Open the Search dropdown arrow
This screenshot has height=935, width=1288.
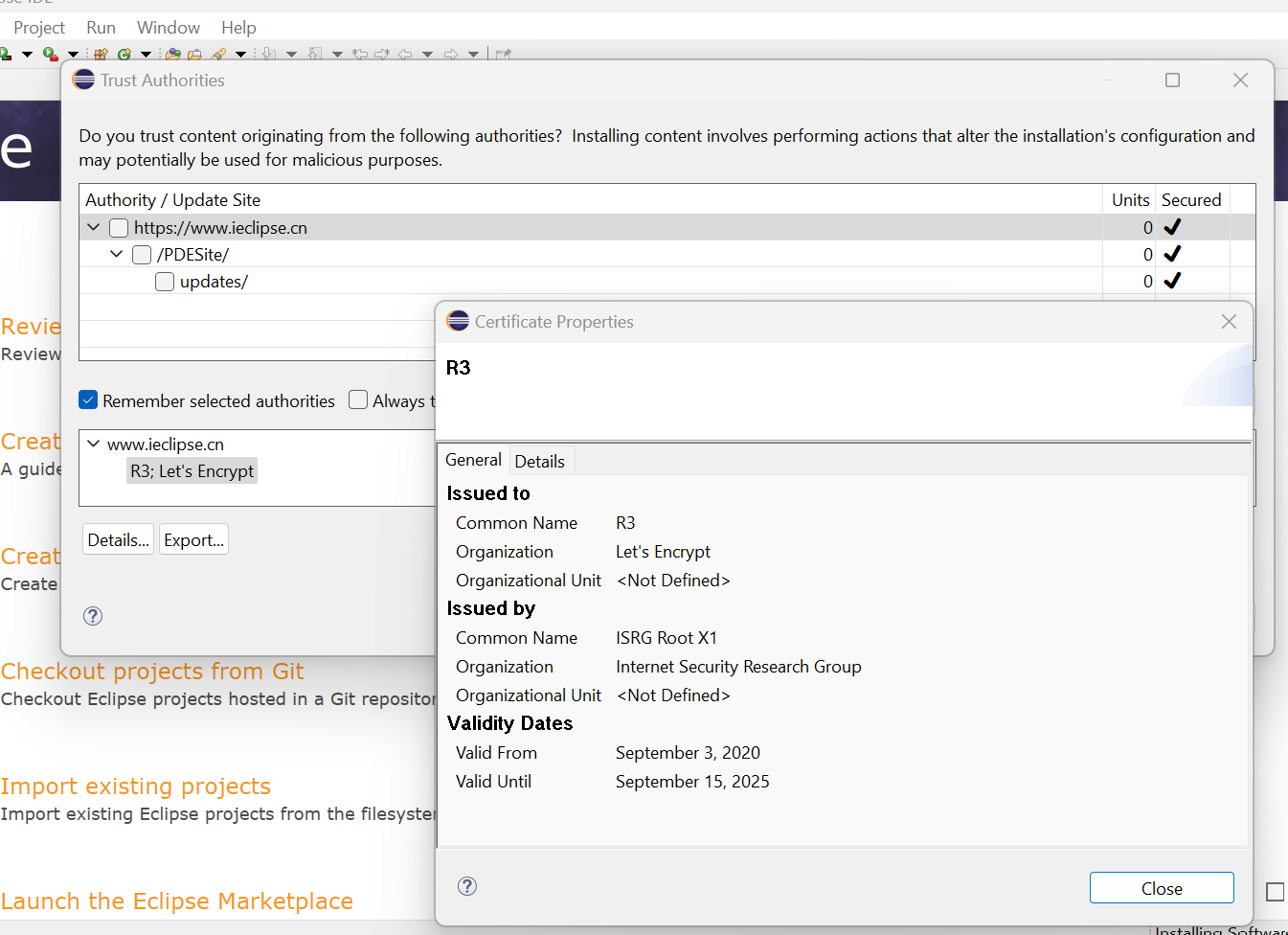pos(240,55)
